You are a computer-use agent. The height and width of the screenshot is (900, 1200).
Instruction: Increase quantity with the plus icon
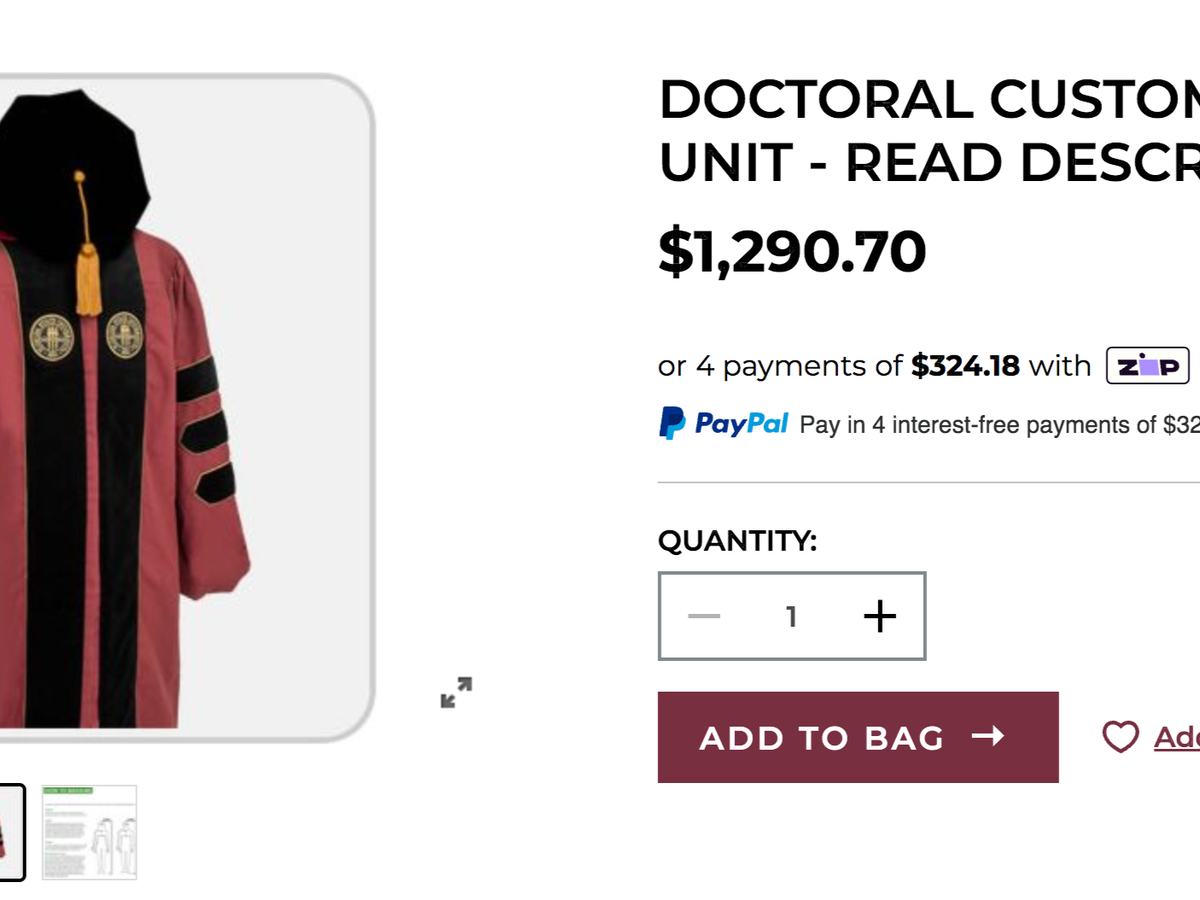(x=879, y=616)
